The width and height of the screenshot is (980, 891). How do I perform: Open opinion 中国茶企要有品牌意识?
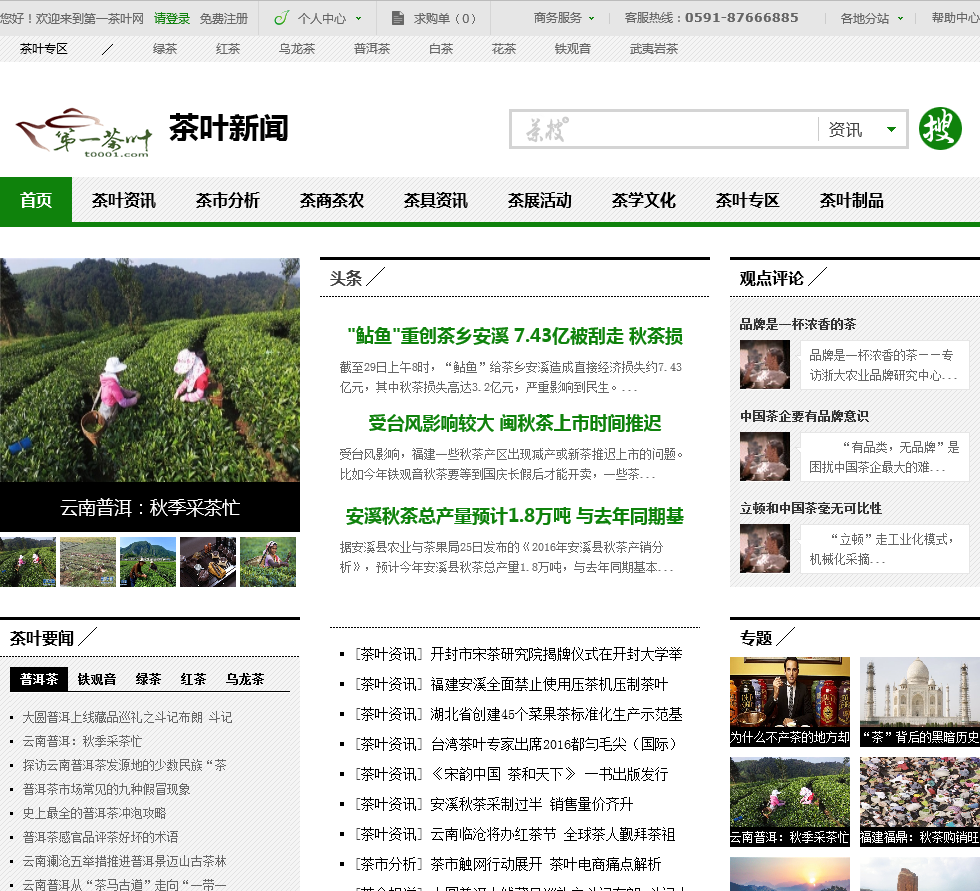tap(804, 416)
